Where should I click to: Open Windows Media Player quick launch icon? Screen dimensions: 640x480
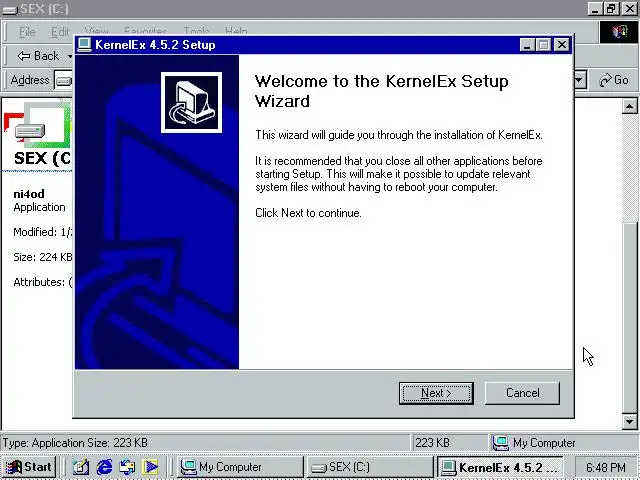tap(150, 467)
